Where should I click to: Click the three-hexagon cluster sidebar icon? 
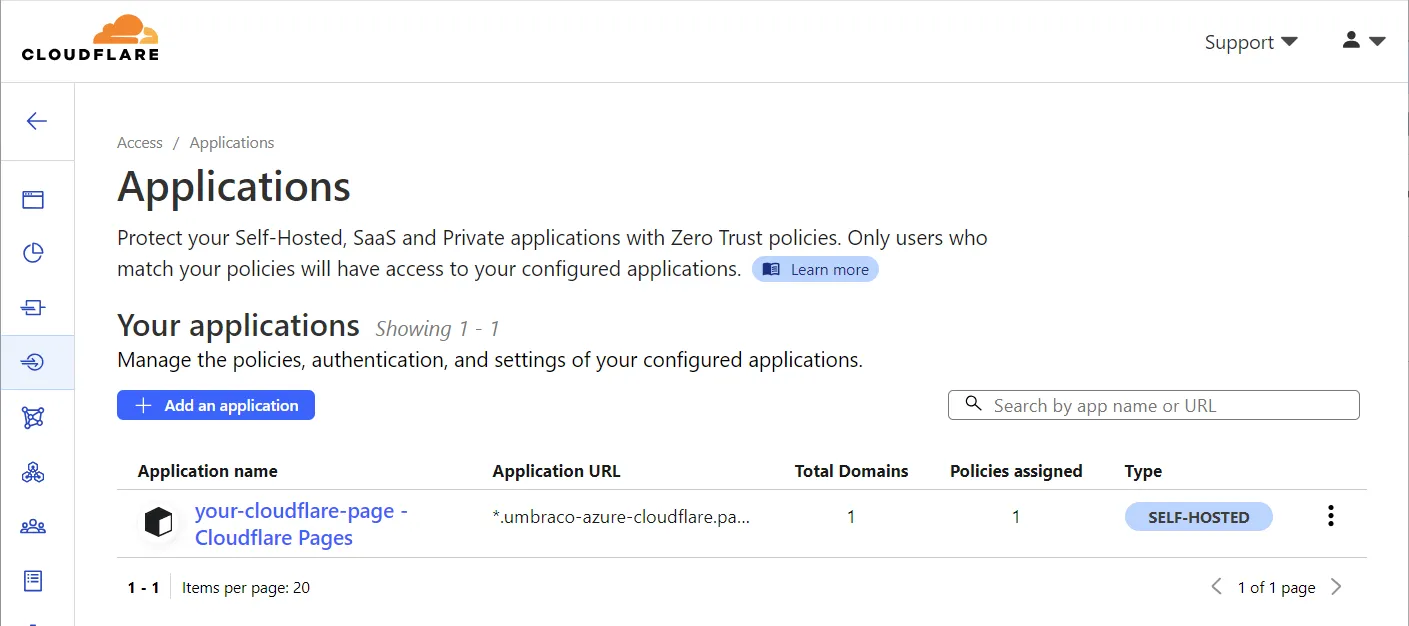(34, 472)
